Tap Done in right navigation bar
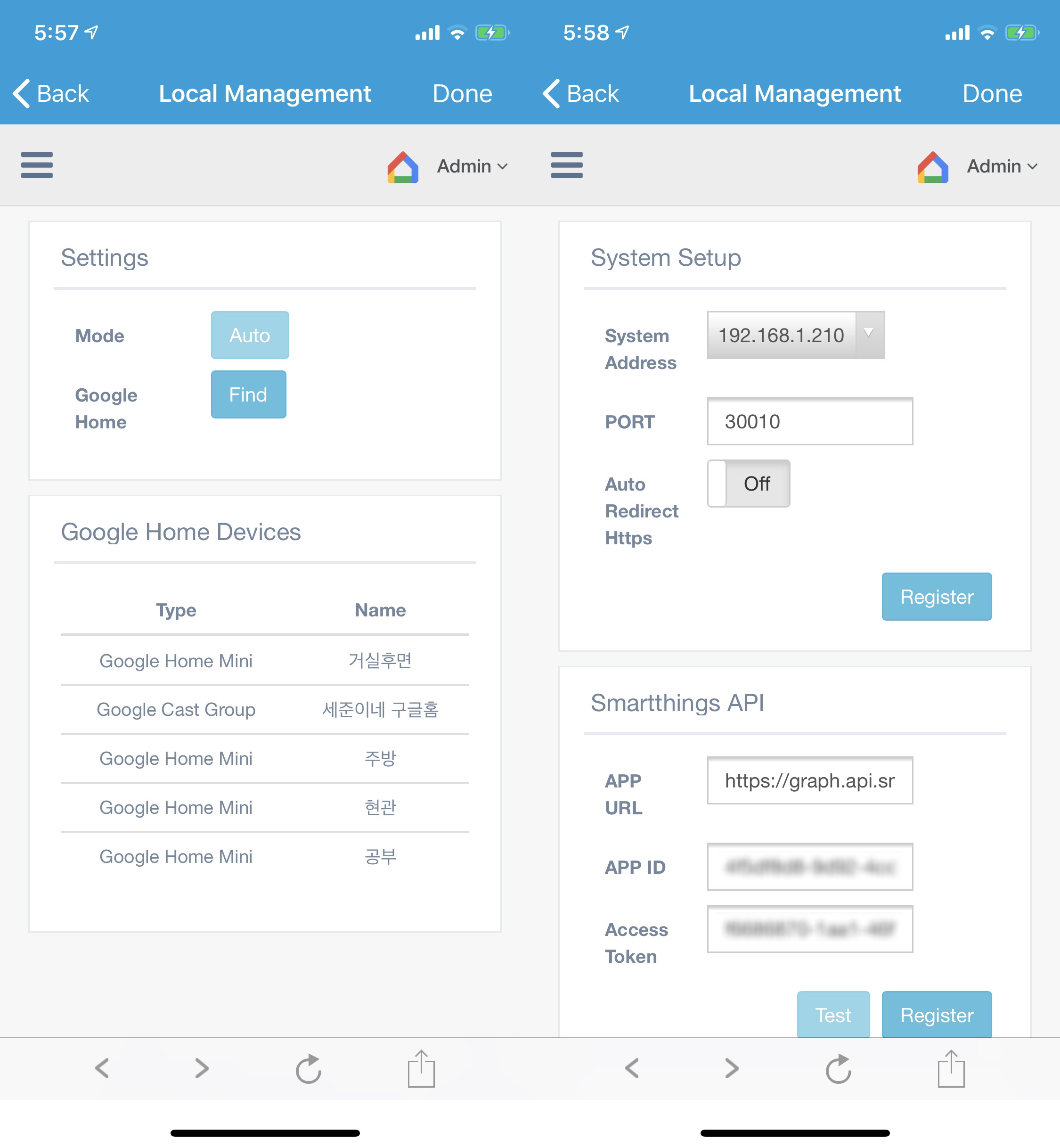Viewport: 1060px width, 1148px height. 992,93
